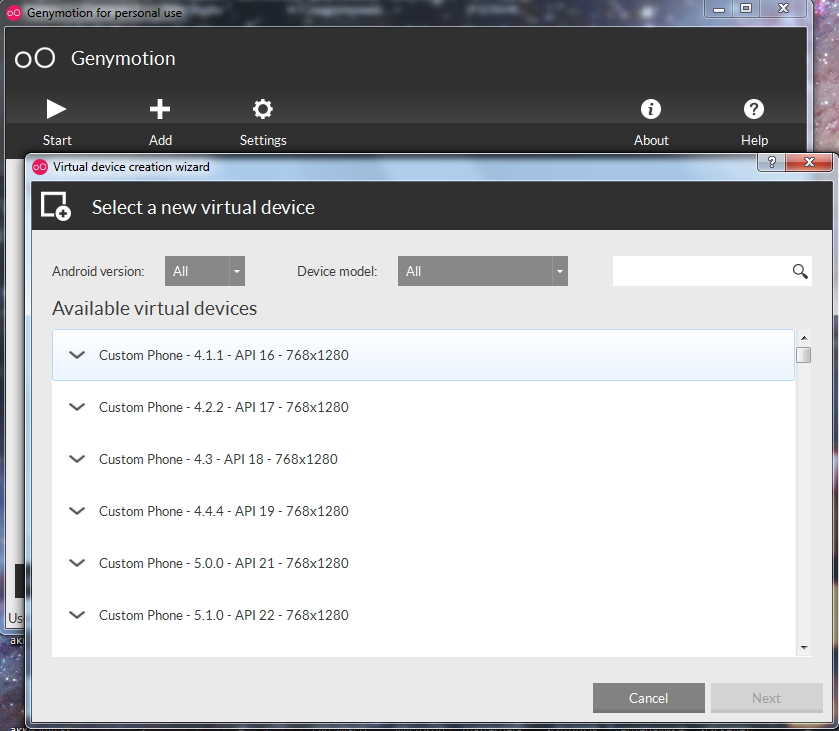The height and width of the screenshot is (731, 839).
Task: Select Custom Phone - 4.1.1 - API 16 row text
Action: point(224,355)
